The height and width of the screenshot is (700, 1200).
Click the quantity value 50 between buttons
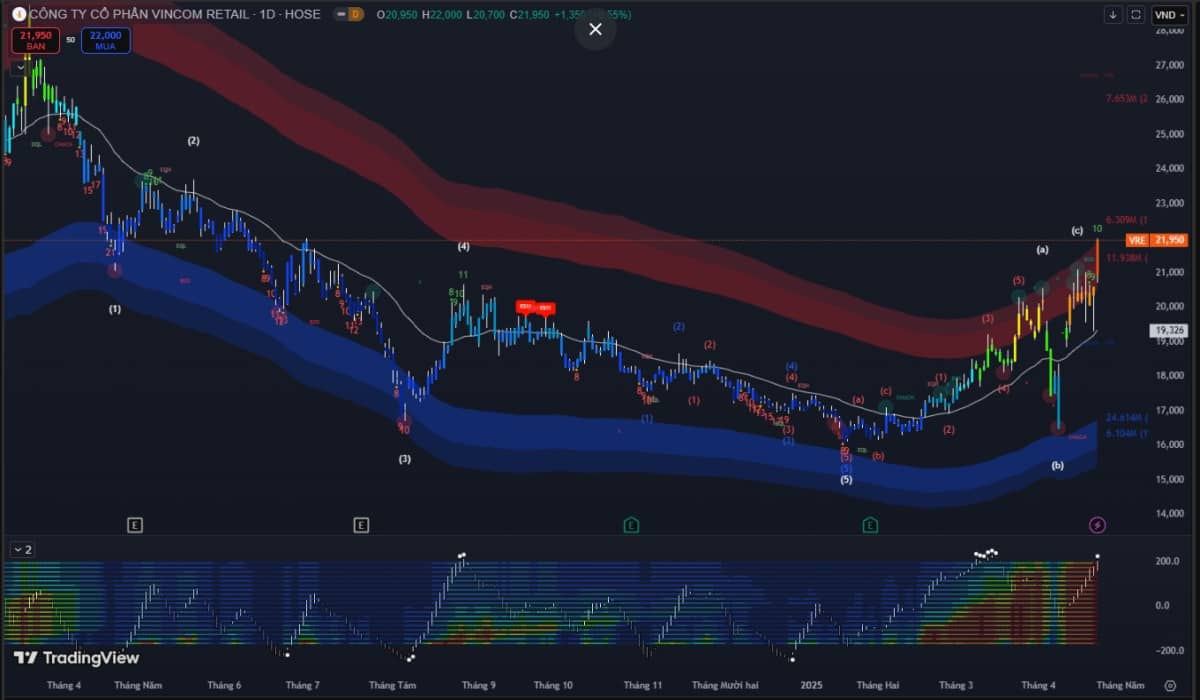pyautogui.click(x=71, y=40)
